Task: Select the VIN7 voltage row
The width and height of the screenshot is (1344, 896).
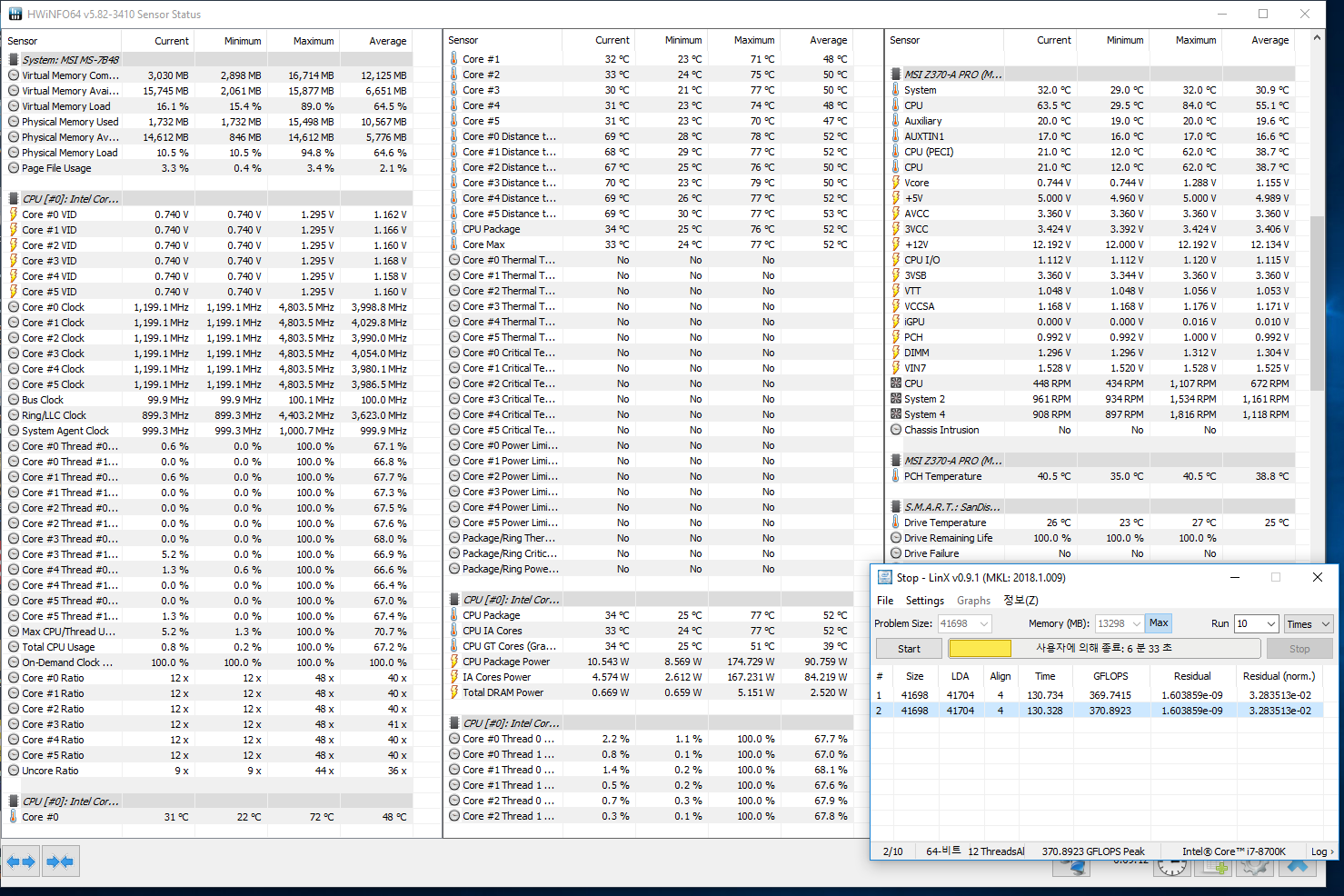Action: point(1091,368)
